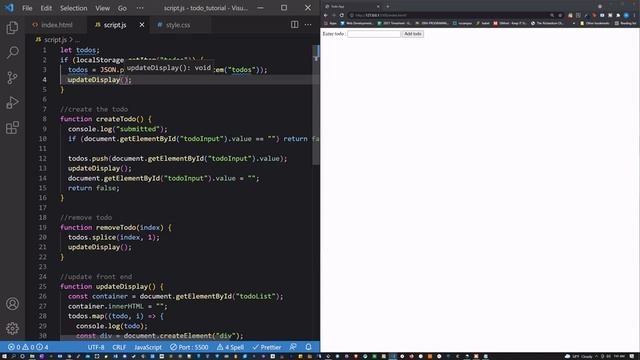
Task: Click the browser profile avatar icon
Action: (626, 15)
